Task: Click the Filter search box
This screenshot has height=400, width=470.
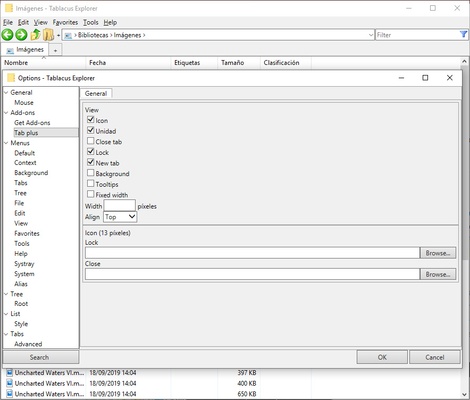Action: [x=417, y=35]
